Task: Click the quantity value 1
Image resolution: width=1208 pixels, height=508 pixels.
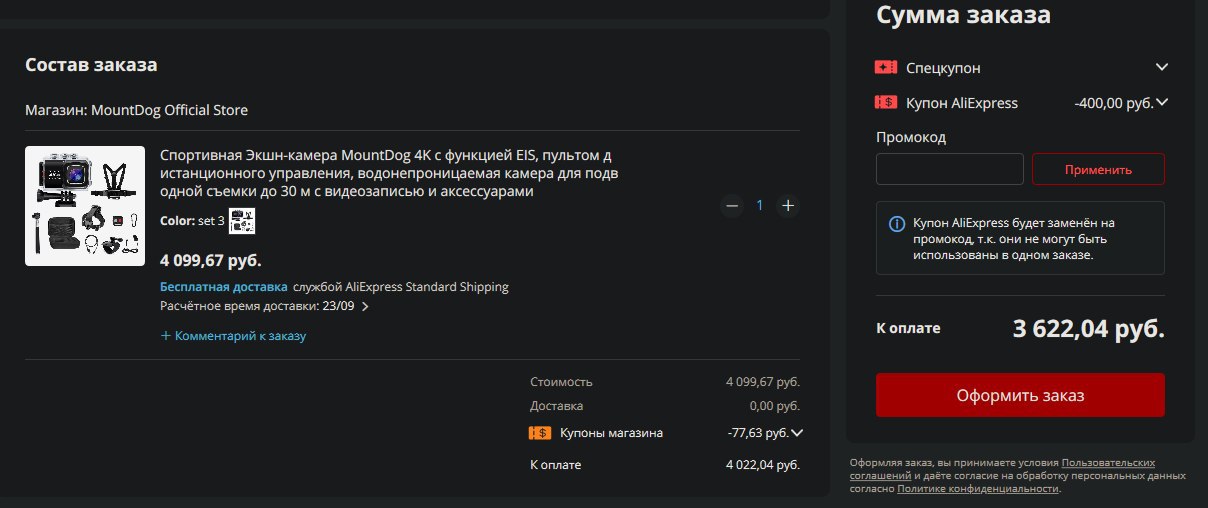Action: tap(760, 205)
